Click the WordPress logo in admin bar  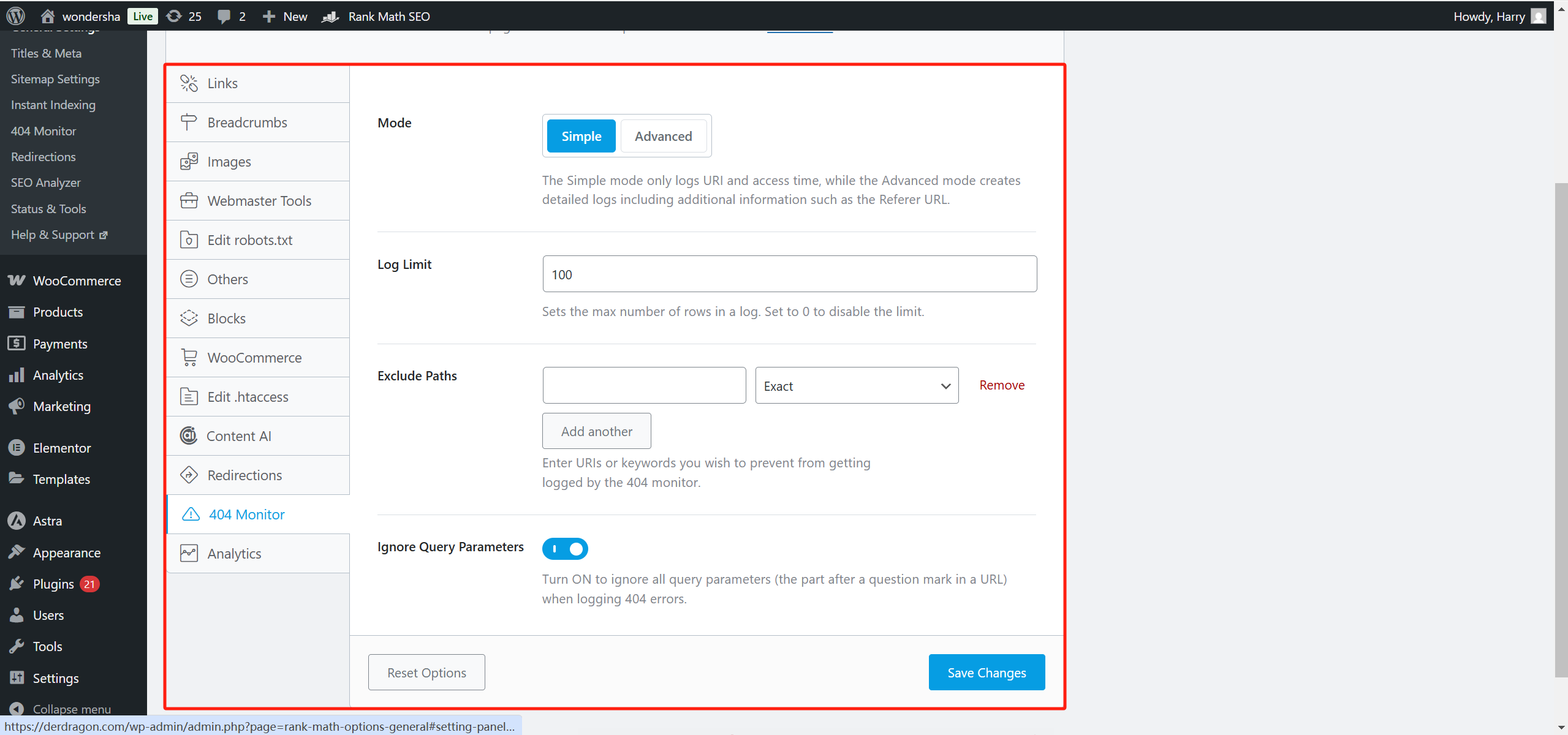(16, 16)
